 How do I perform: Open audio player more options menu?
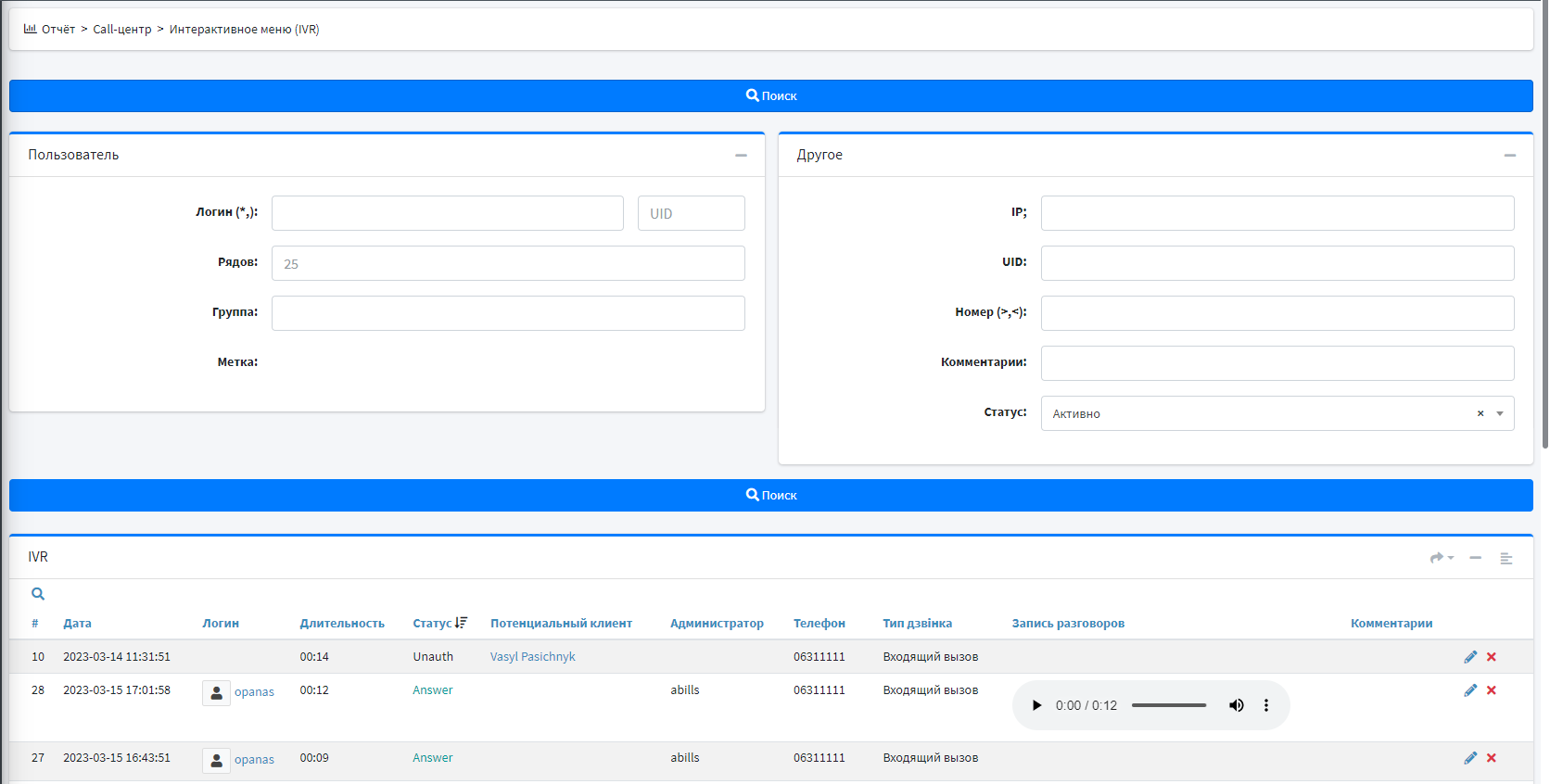coord(1266,705)
